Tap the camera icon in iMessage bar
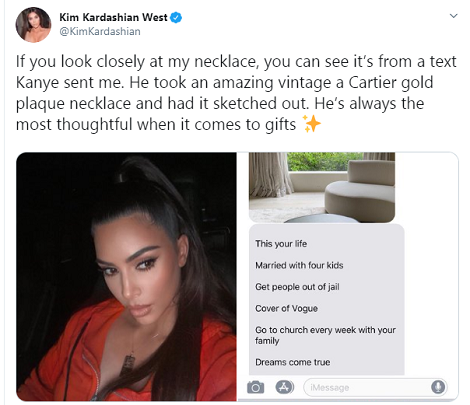 255,387
